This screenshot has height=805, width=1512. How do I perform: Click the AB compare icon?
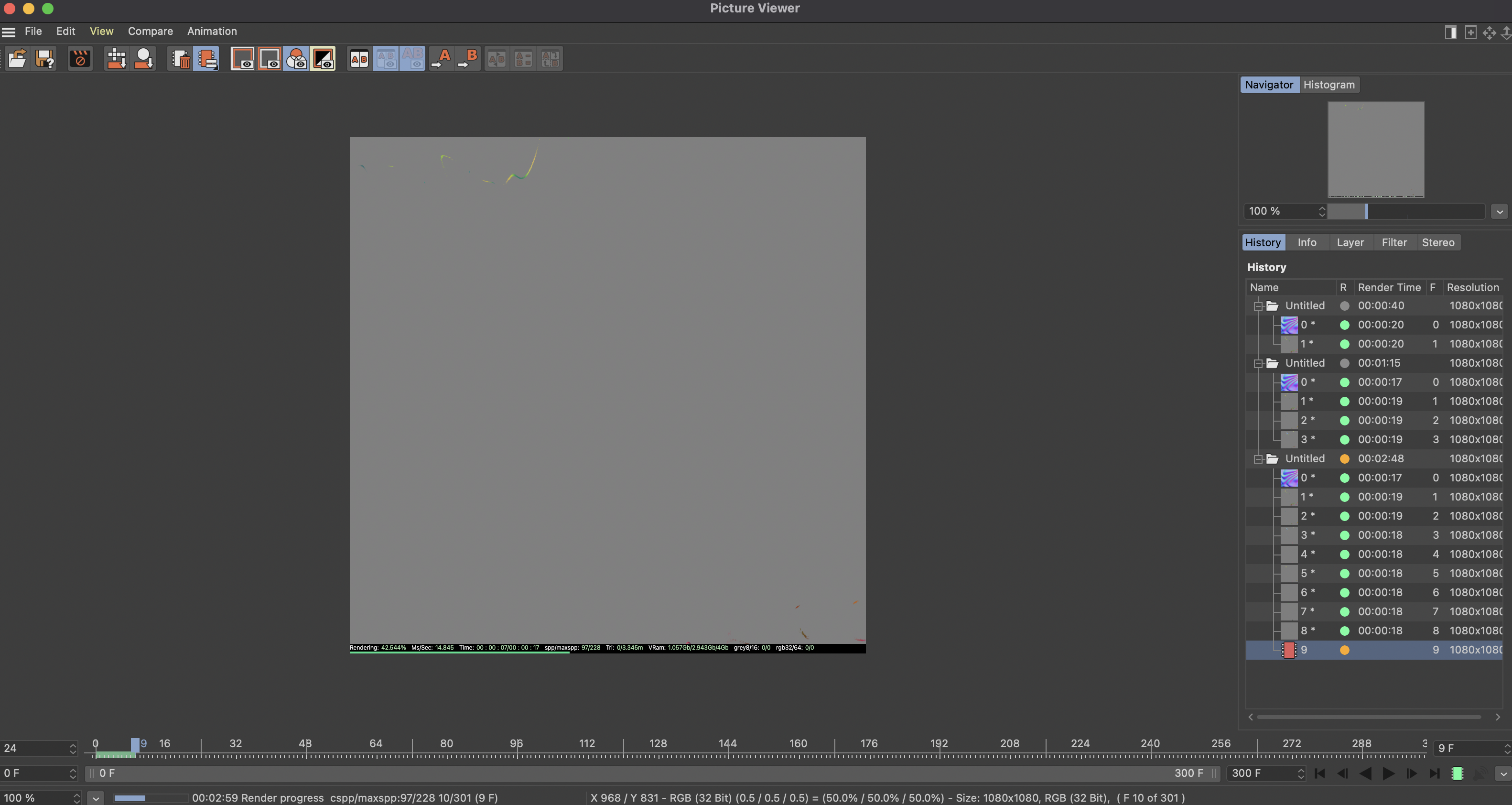[359, 59]
